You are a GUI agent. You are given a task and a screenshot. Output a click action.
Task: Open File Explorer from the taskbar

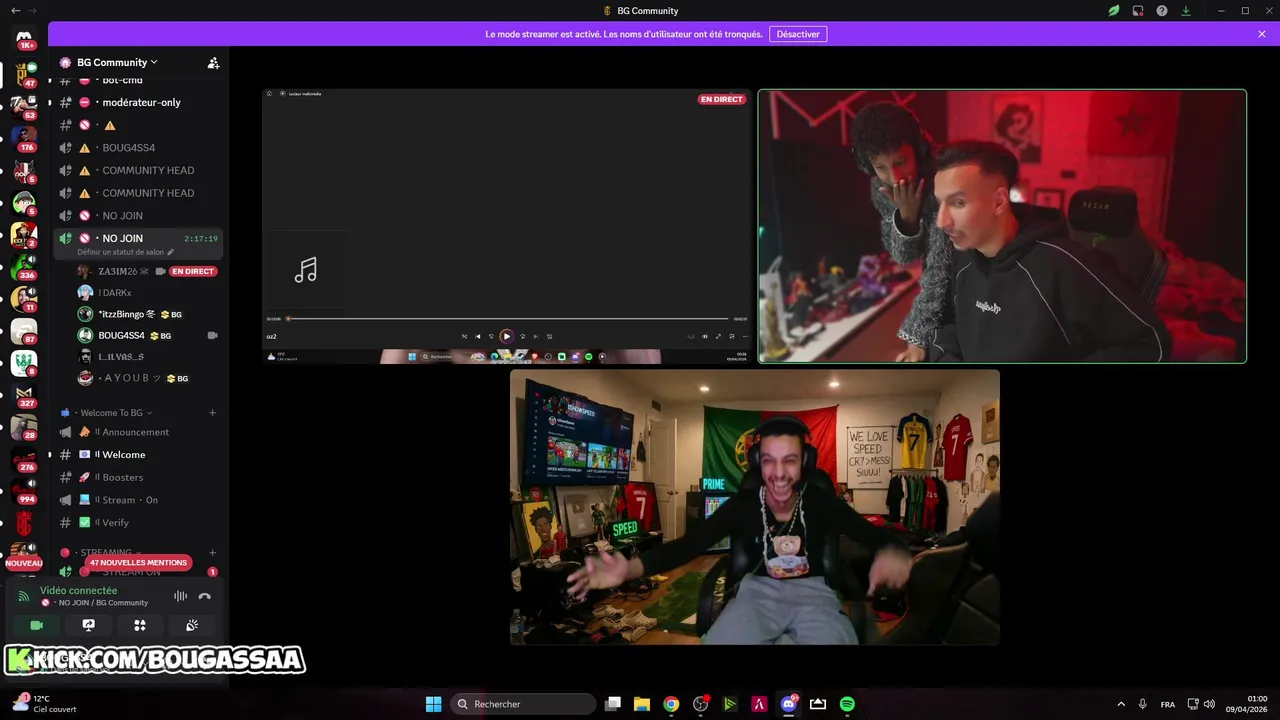coord(642,704)
